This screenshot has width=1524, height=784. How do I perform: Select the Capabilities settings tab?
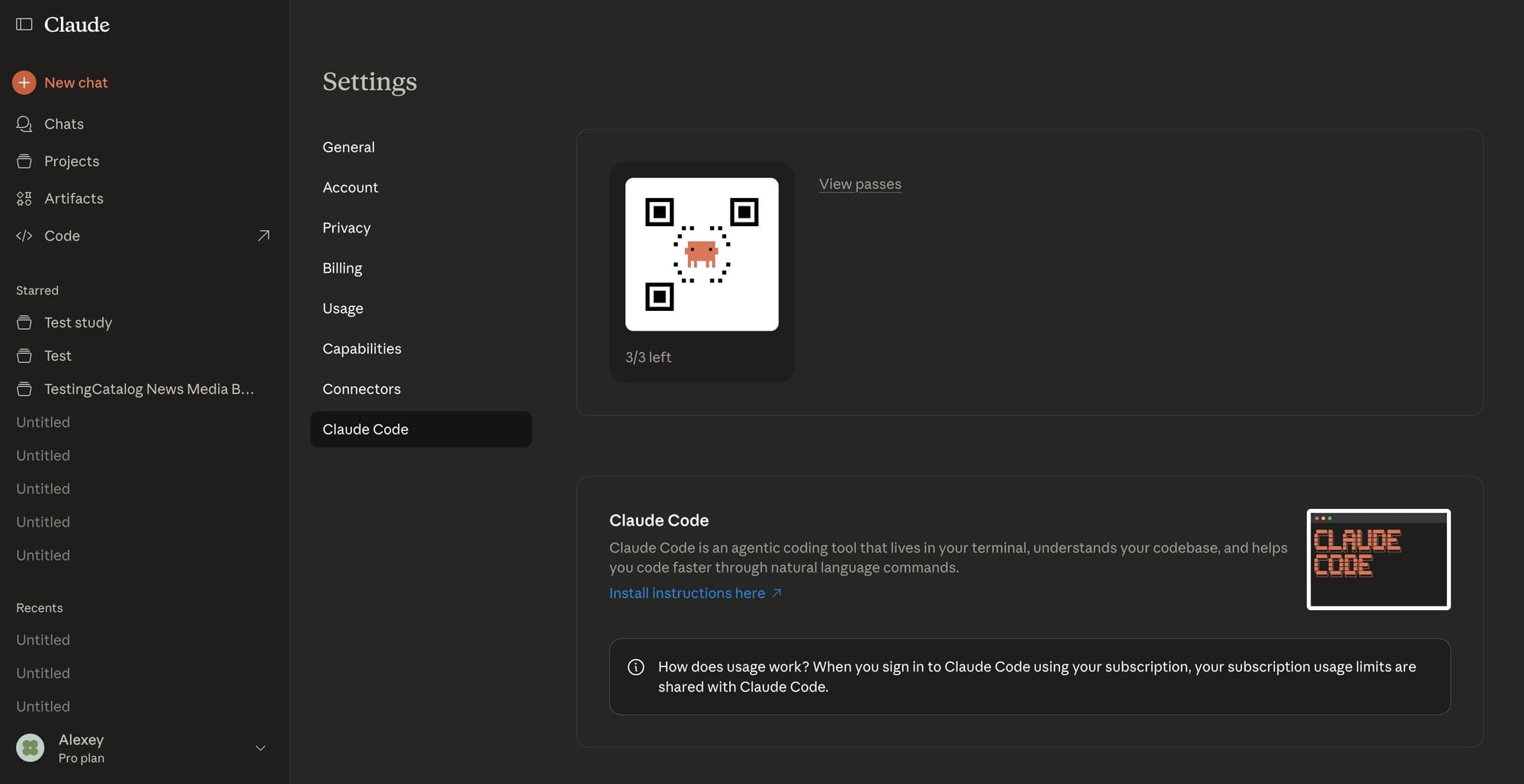(x=361, y=348)
